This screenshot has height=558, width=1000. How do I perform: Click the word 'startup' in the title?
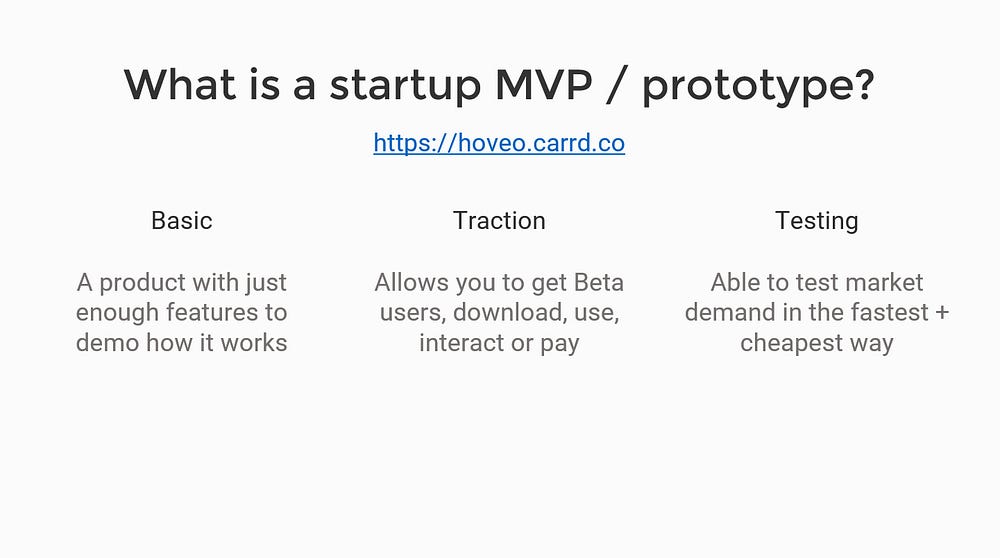405,85
